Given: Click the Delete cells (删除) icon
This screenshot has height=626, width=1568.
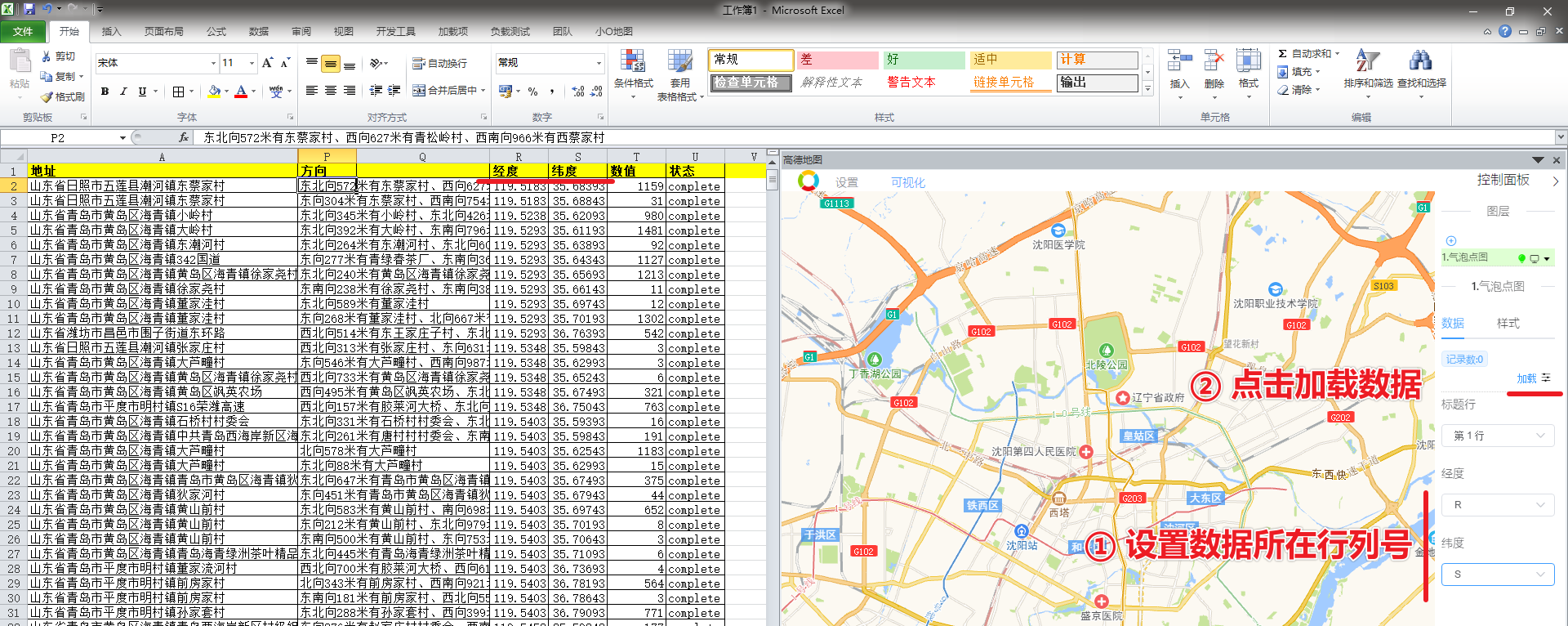Looking at the screenshot, I should (x=1214, y=62).
